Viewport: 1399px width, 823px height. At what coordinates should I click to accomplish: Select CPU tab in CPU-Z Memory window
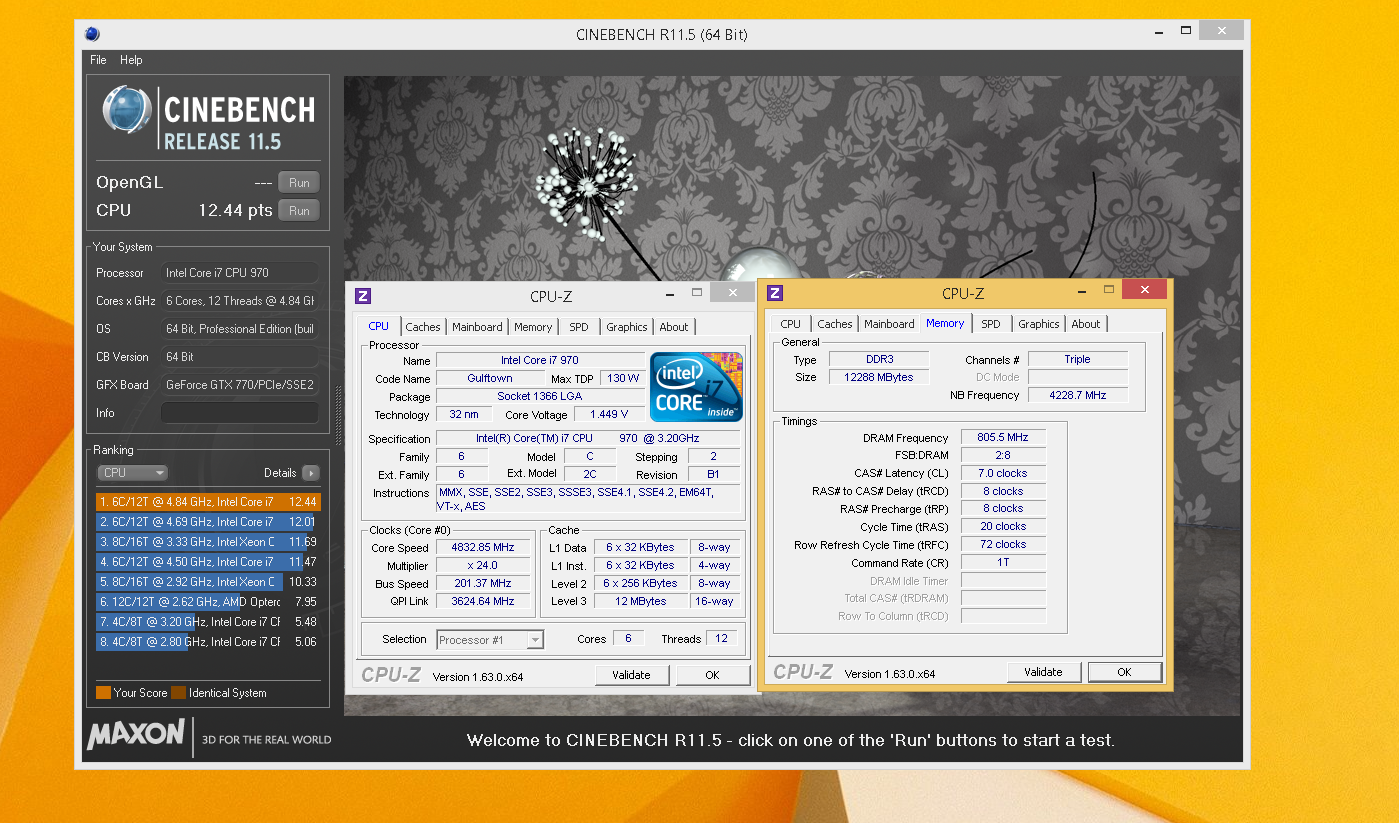(x=791, y=324)
